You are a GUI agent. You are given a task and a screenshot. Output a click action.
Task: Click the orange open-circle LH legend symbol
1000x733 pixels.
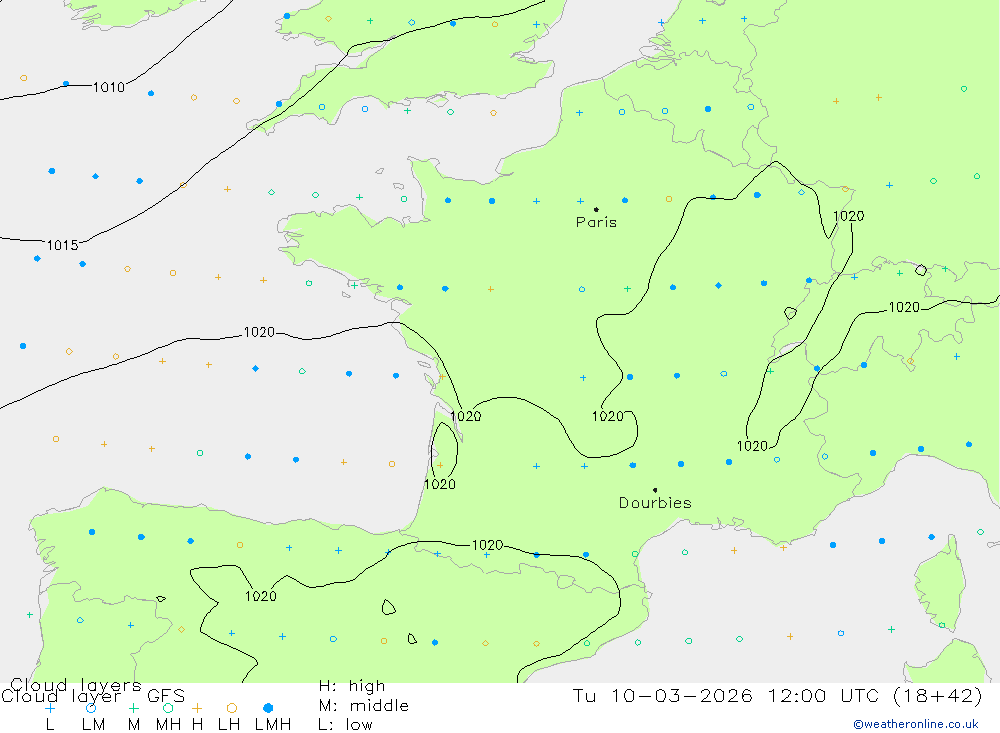pyautogui.click(x=232, y=708)
